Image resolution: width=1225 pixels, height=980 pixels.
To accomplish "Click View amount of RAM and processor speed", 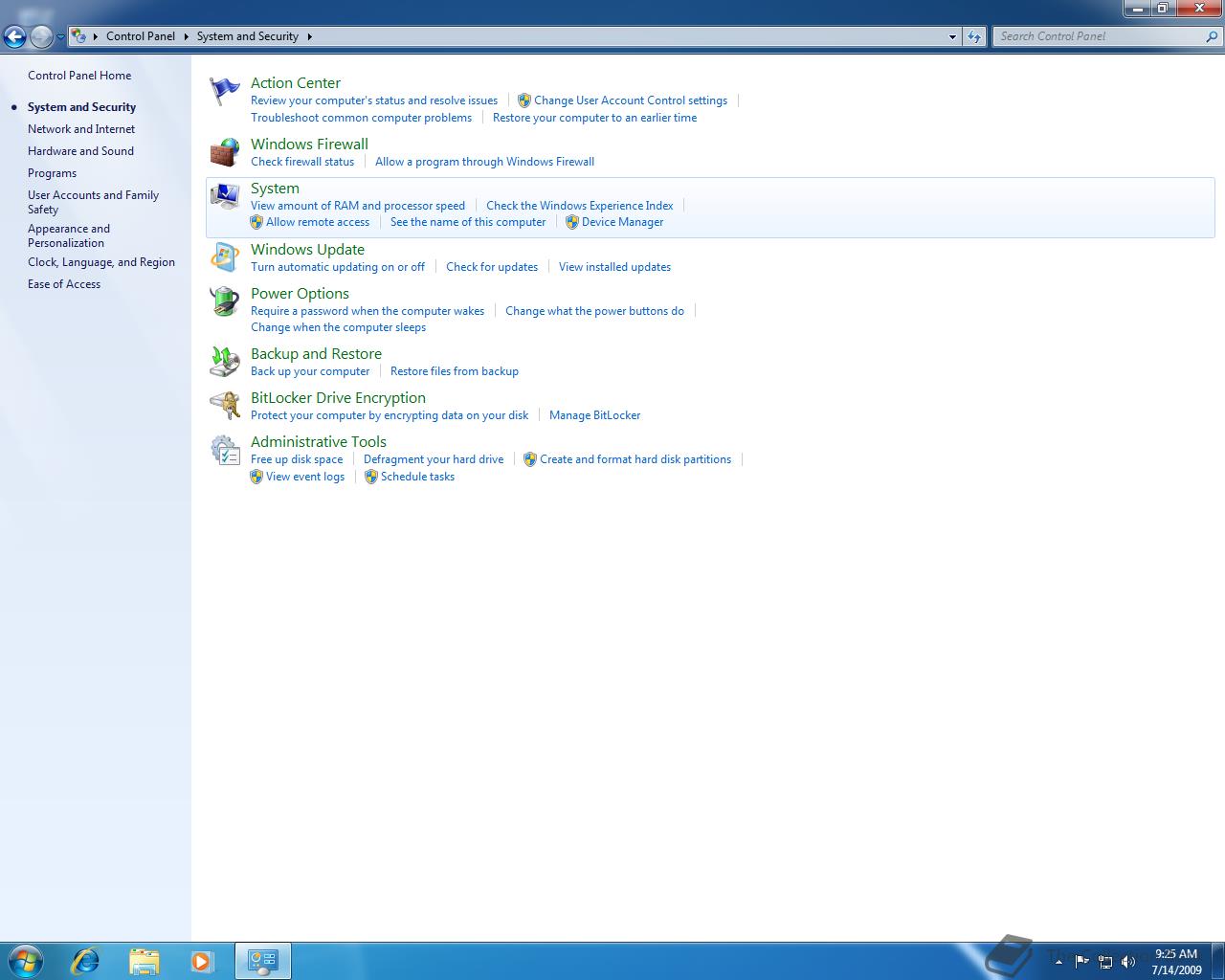I will (x=358, y=206).
